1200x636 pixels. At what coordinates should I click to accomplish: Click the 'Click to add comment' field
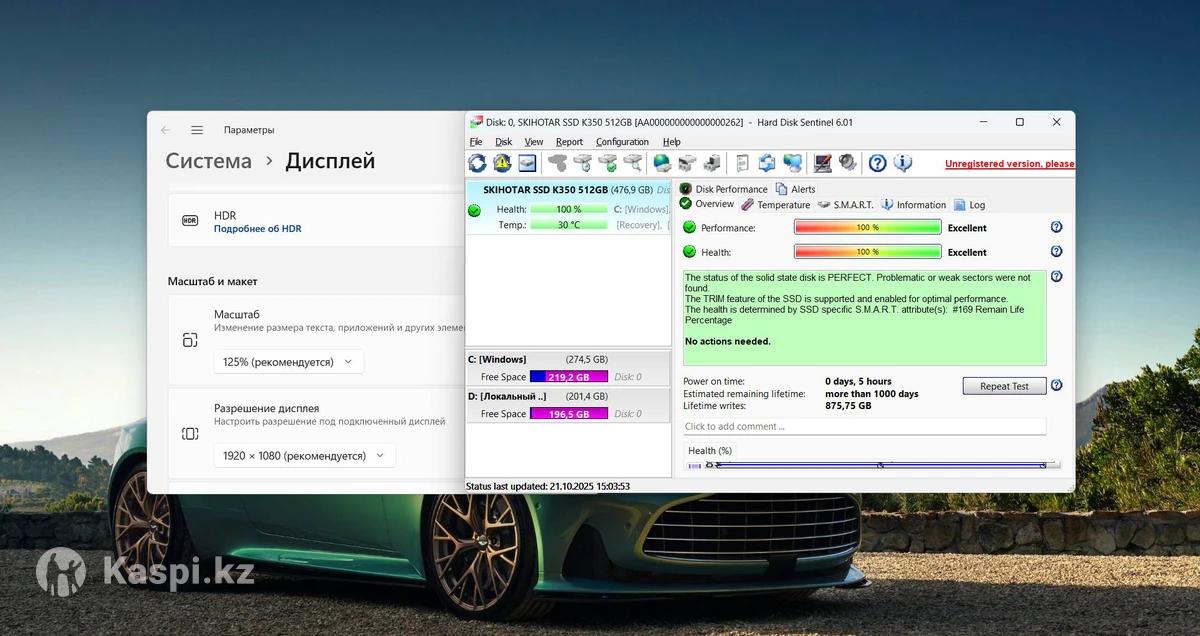coord(864,426)
